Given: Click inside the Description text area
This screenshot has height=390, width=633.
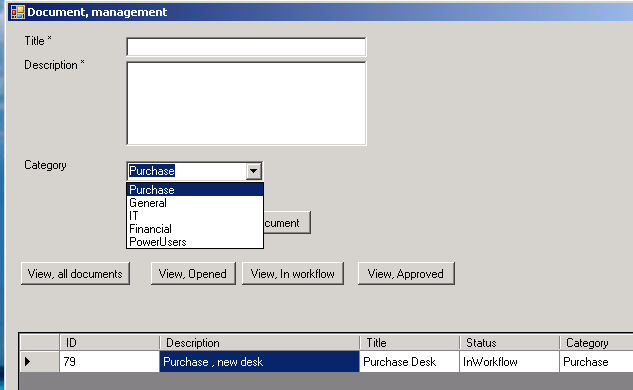Looking at the screenshot, I should point(246,103).
